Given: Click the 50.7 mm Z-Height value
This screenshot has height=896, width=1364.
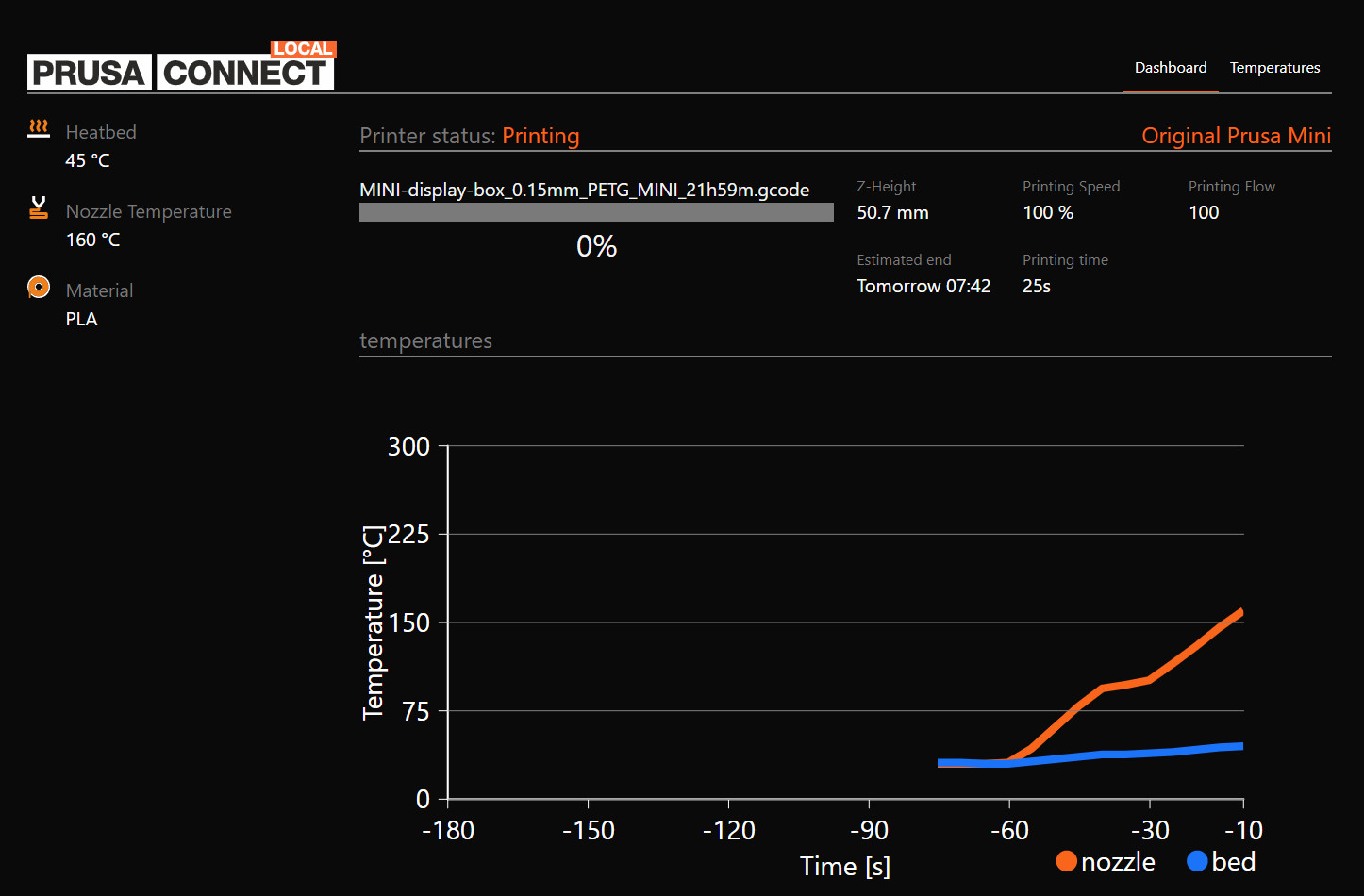Looking at the screenshot, I should 892,212.
